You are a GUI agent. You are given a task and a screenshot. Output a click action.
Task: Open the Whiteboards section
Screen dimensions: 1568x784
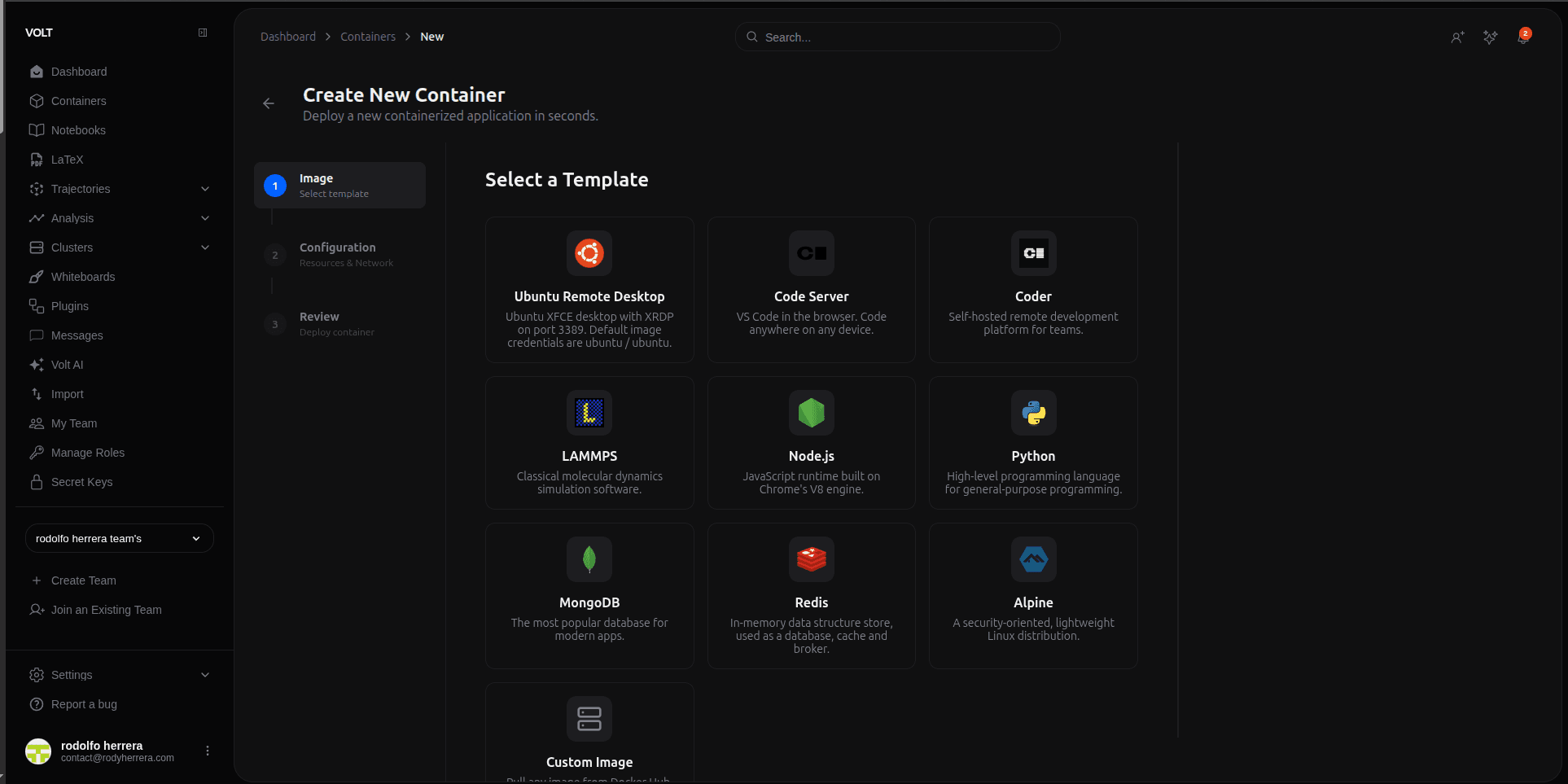(83, 277)
